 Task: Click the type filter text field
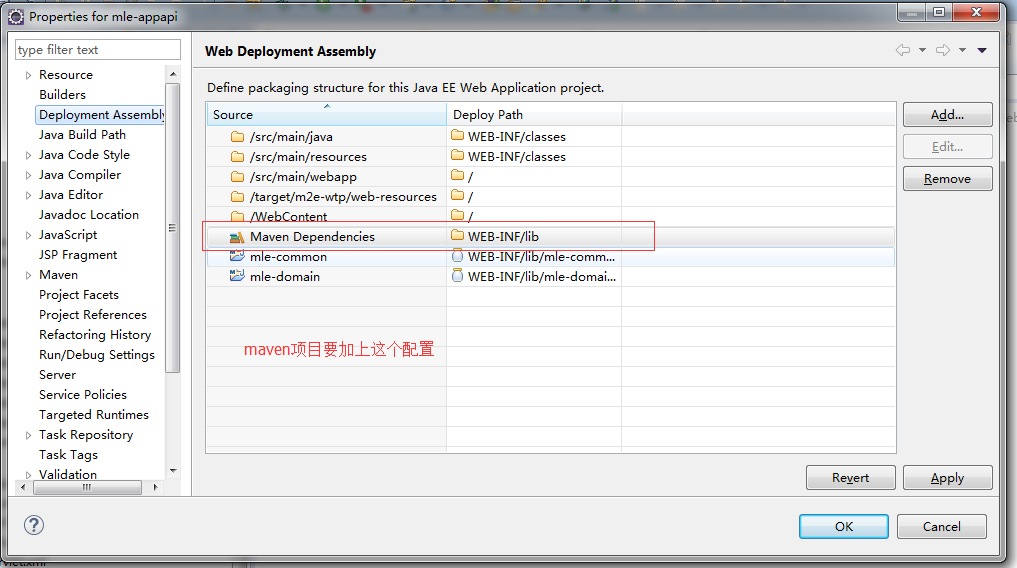coord(97,50)
